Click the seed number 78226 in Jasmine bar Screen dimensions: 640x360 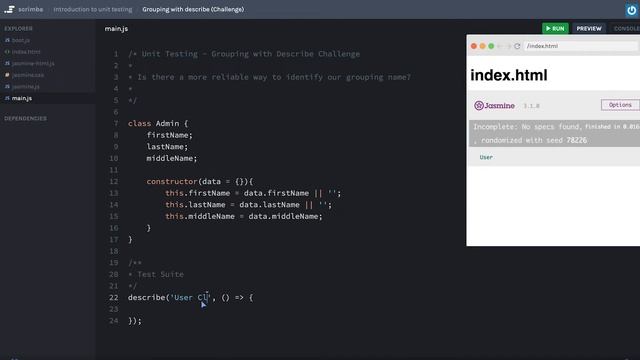click(x=576, y=140)
